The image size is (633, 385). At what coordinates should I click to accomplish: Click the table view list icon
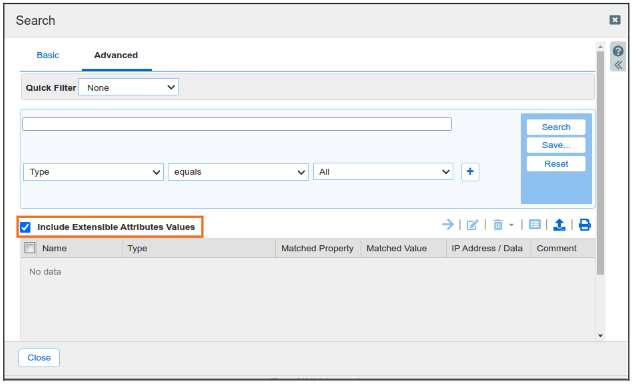534,224
